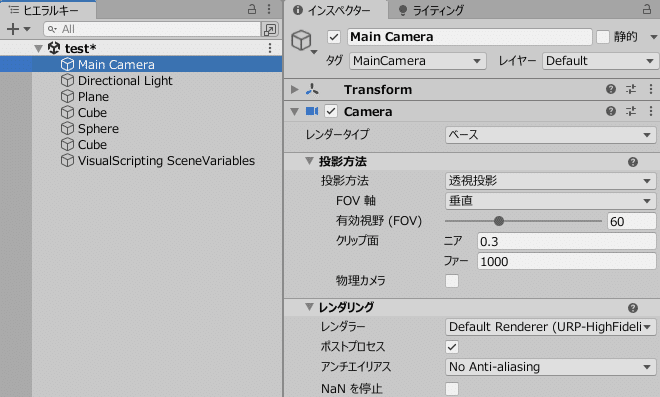This screenshot has width=660, height=397.
Task: Open Transform help reference icon
Action: point(611,89)
